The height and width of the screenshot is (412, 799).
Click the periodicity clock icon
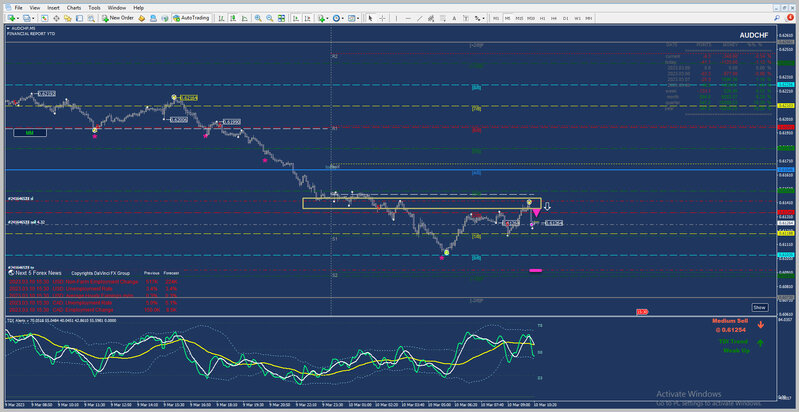(x=336, y=18)
